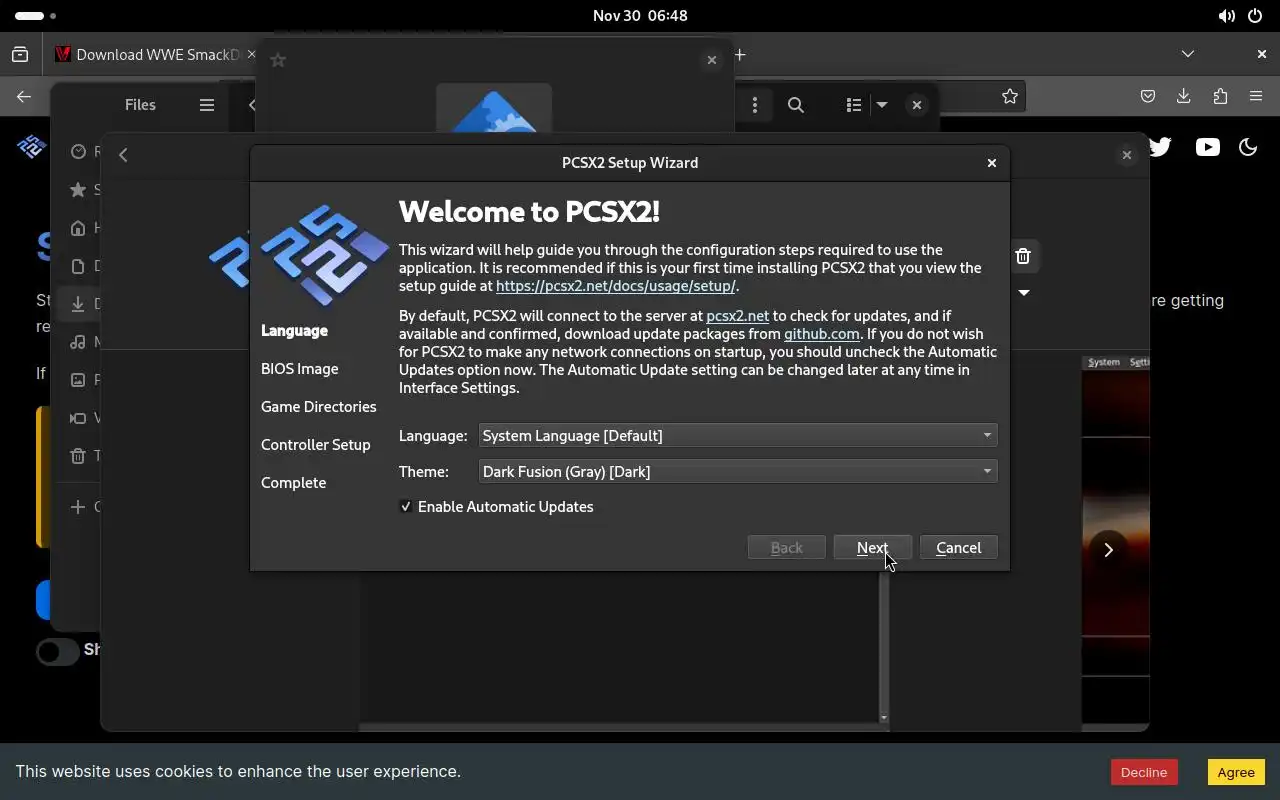Click the vertical scrollbar in the background window
1280x800 pixels.
click(x=883, y=645)
